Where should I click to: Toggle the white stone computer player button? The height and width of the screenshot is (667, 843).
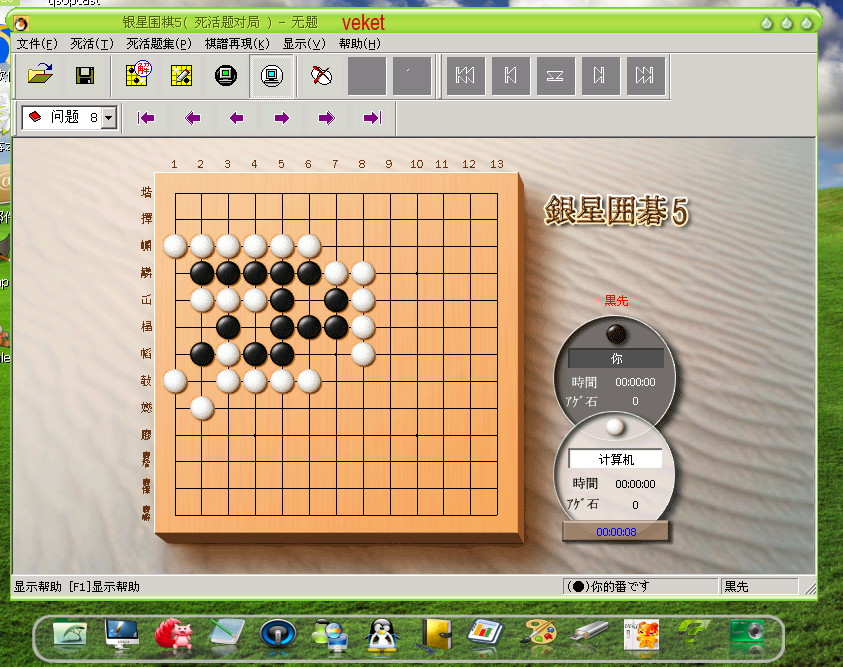[272, 76]
